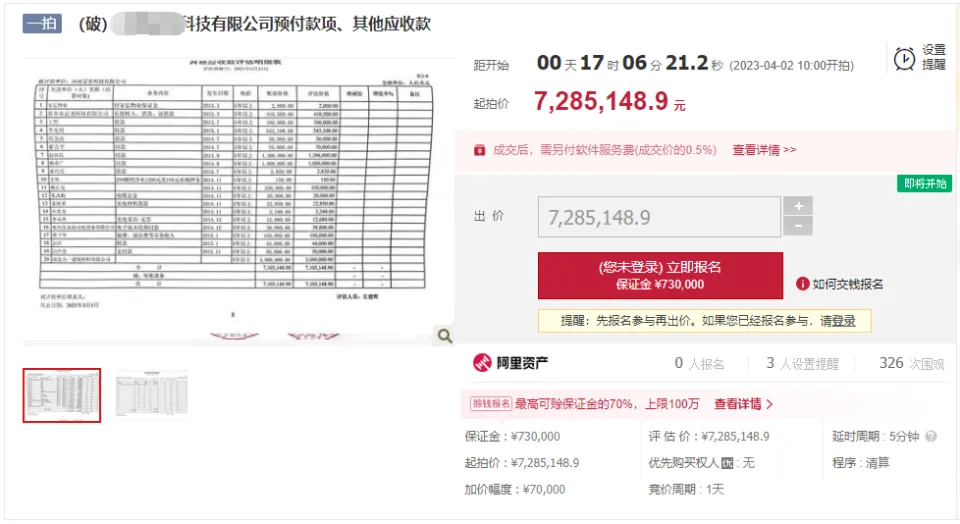
Task: Click the bid price input field
Action: 660,217
